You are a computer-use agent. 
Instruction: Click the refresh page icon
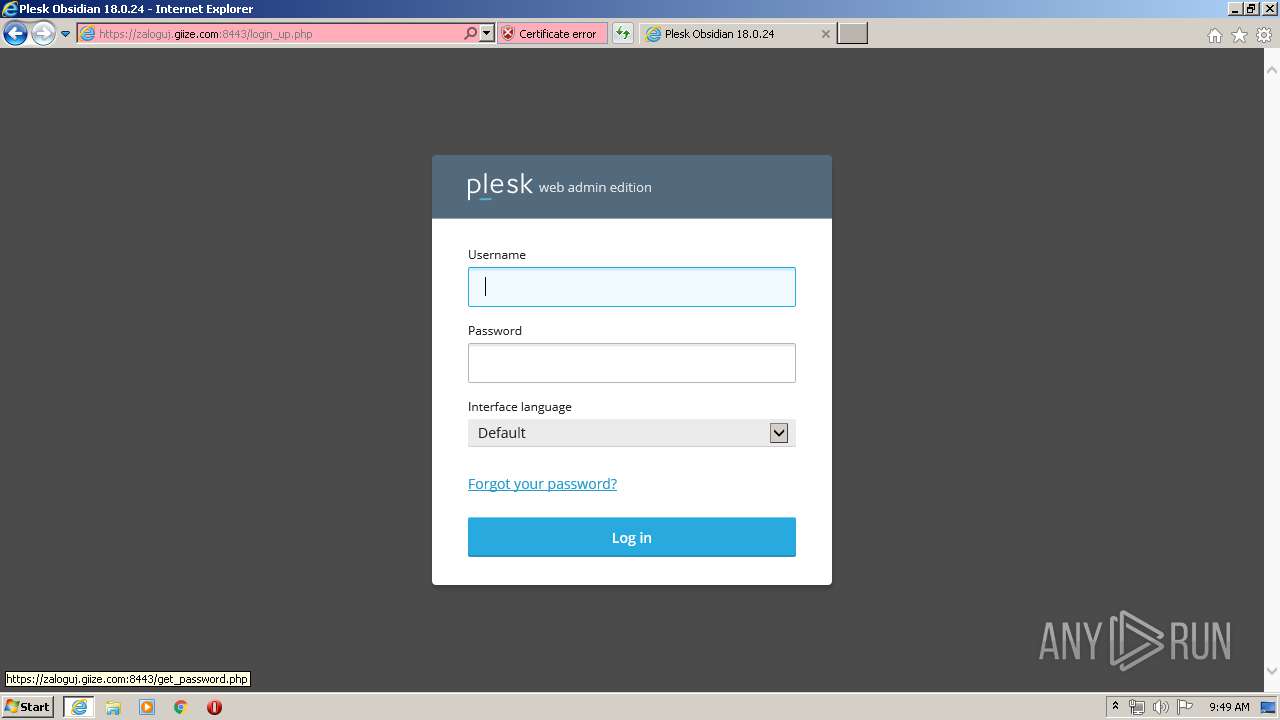(x=623, y=34)
